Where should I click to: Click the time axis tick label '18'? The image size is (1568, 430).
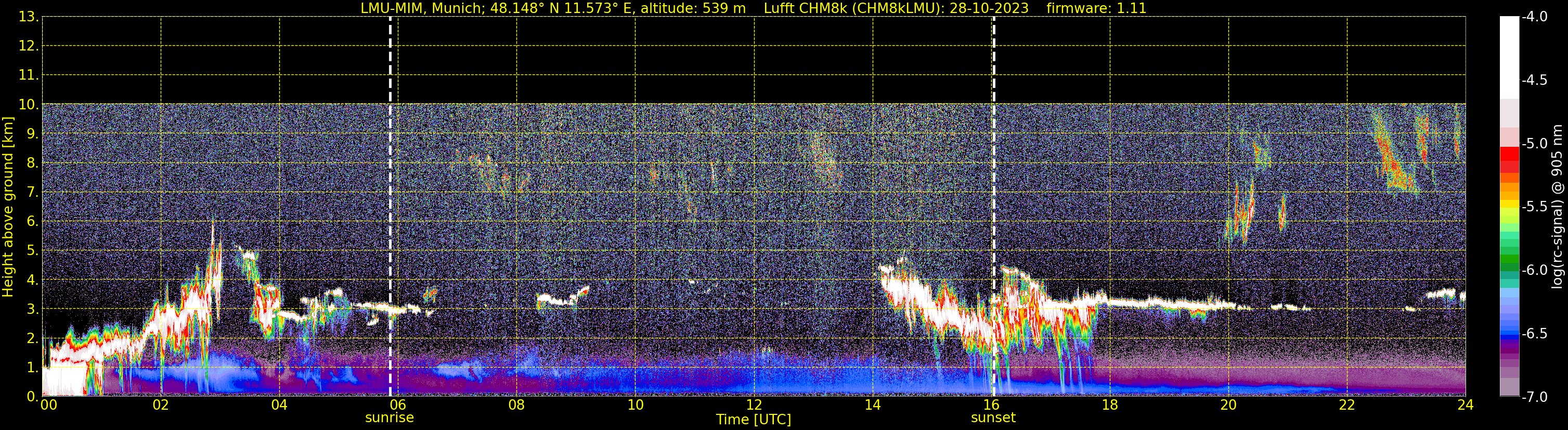(x=1110, y=405)
